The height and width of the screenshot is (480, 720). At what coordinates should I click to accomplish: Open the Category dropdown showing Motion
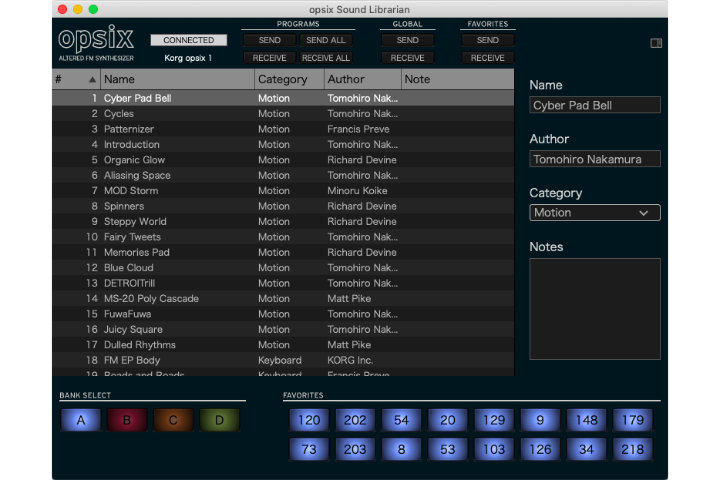click(x=594, y=213)
